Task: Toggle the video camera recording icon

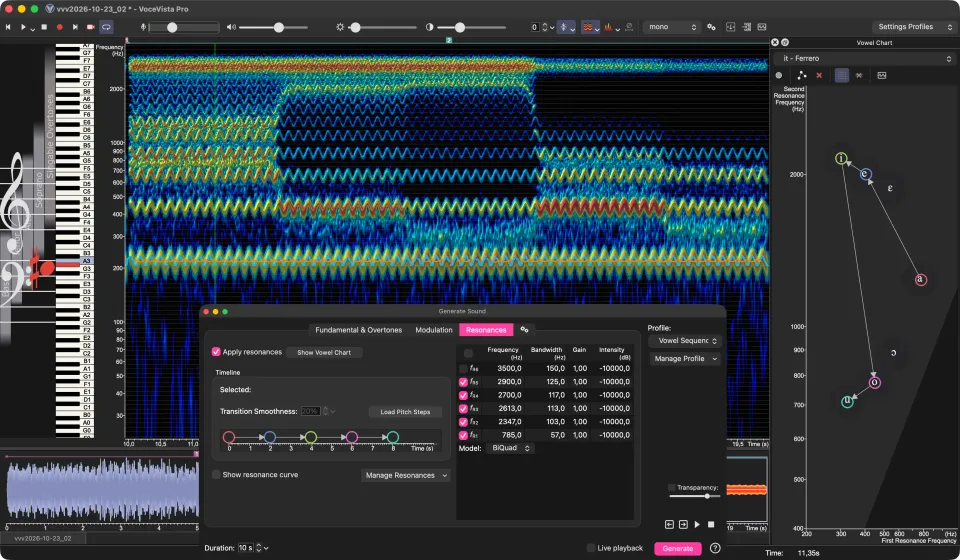Action: tap(91, 27)
